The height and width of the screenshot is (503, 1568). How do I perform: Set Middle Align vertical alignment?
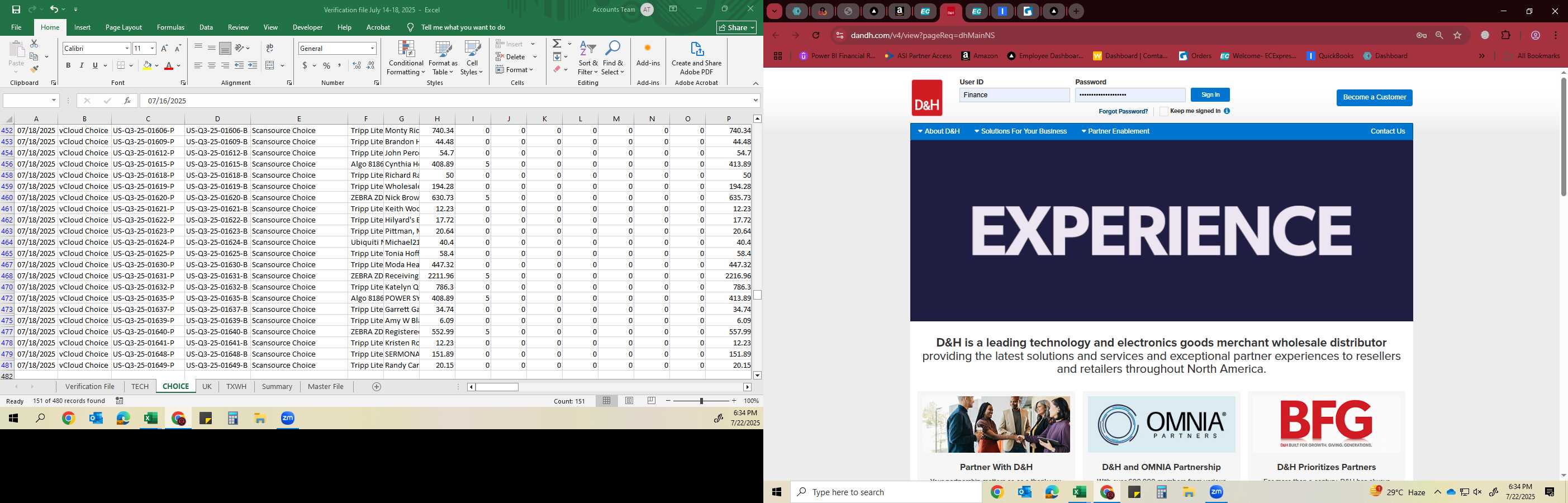point(212,48)
